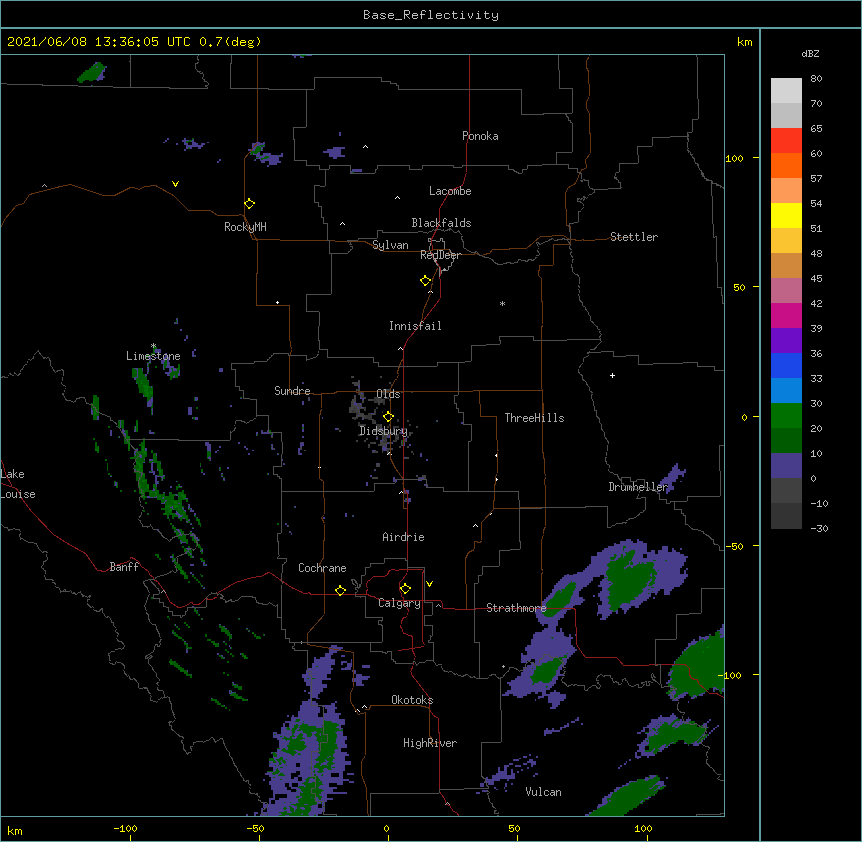Image resolution: width=862 pixels, height=842 pixels.
Task: Click the Ponoka city label
Action: coord(480,136)
